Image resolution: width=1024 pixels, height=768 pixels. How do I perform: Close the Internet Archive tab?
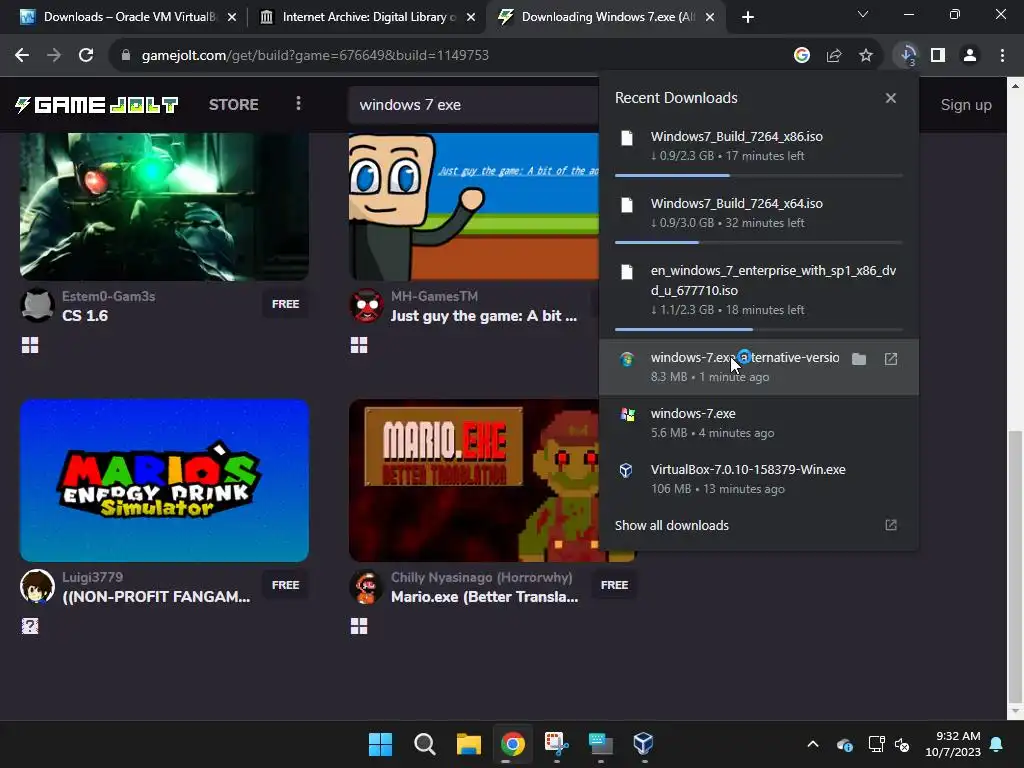point(471,18)
